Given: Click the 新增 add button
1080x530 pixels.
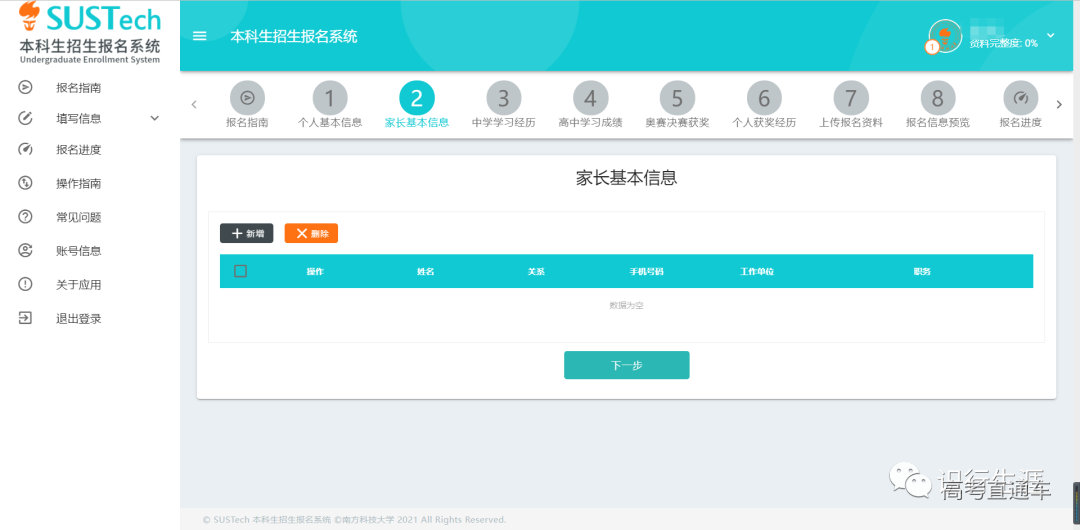Looking at the screenshot, I should click(247, 234).
